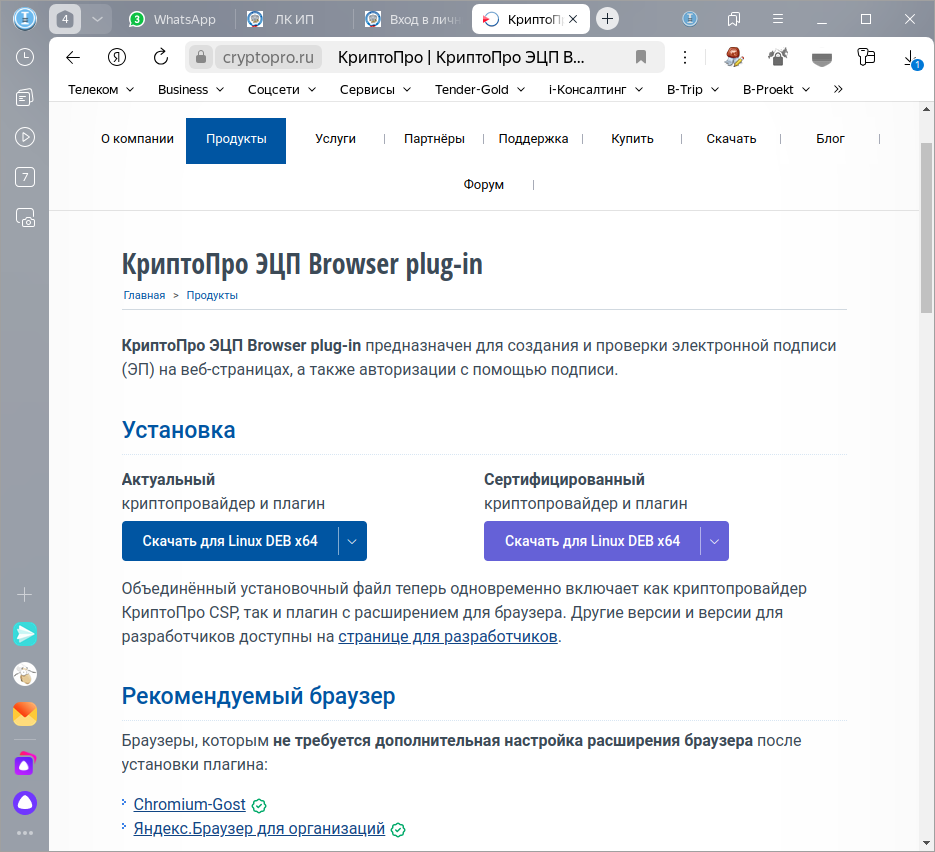Screen dimensions: 935x852
Task: Go to Главная breadcrumb link
Action: 144,295
